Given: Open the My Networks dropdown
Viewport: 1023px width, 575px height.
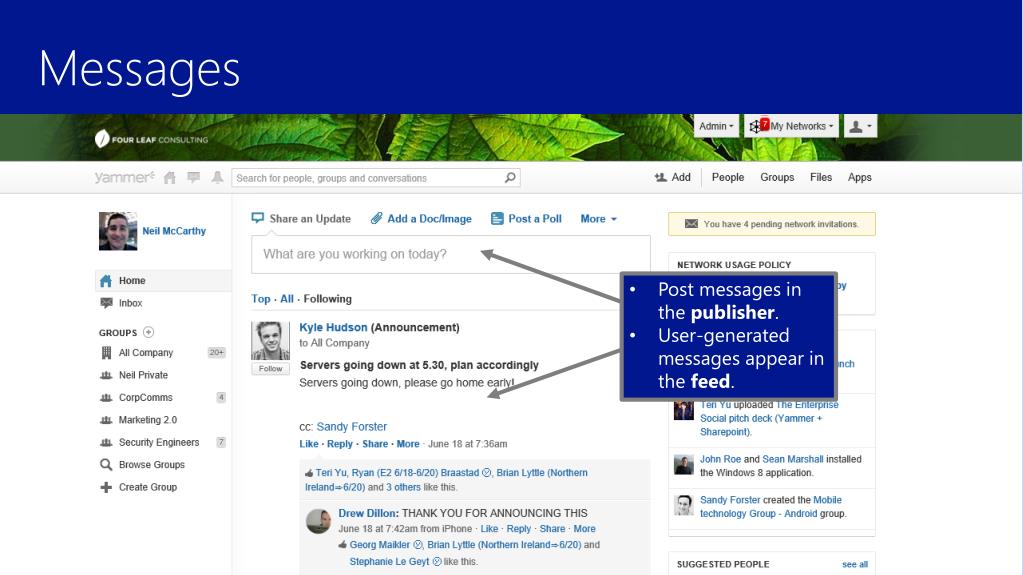Looking at the screenshot, I should (791, 127).
